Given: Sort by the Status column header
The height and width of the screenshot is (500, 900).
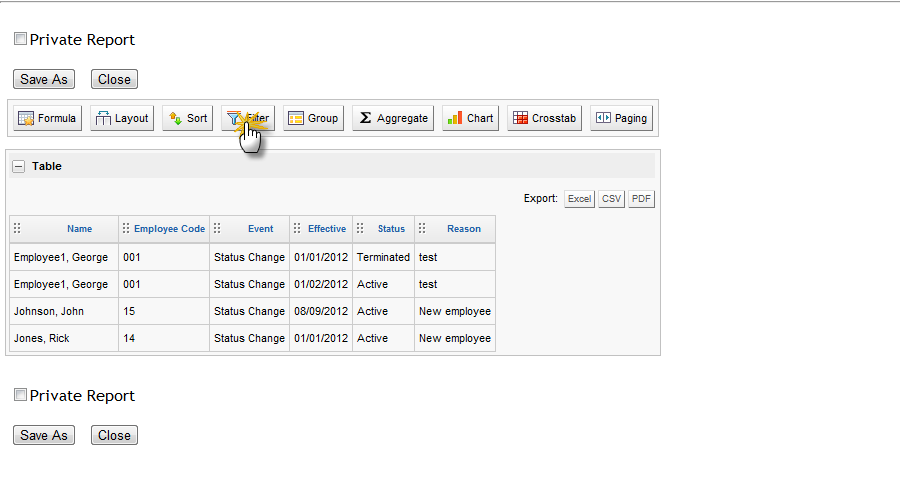Looking at the screenshot, I should point(391,228).
